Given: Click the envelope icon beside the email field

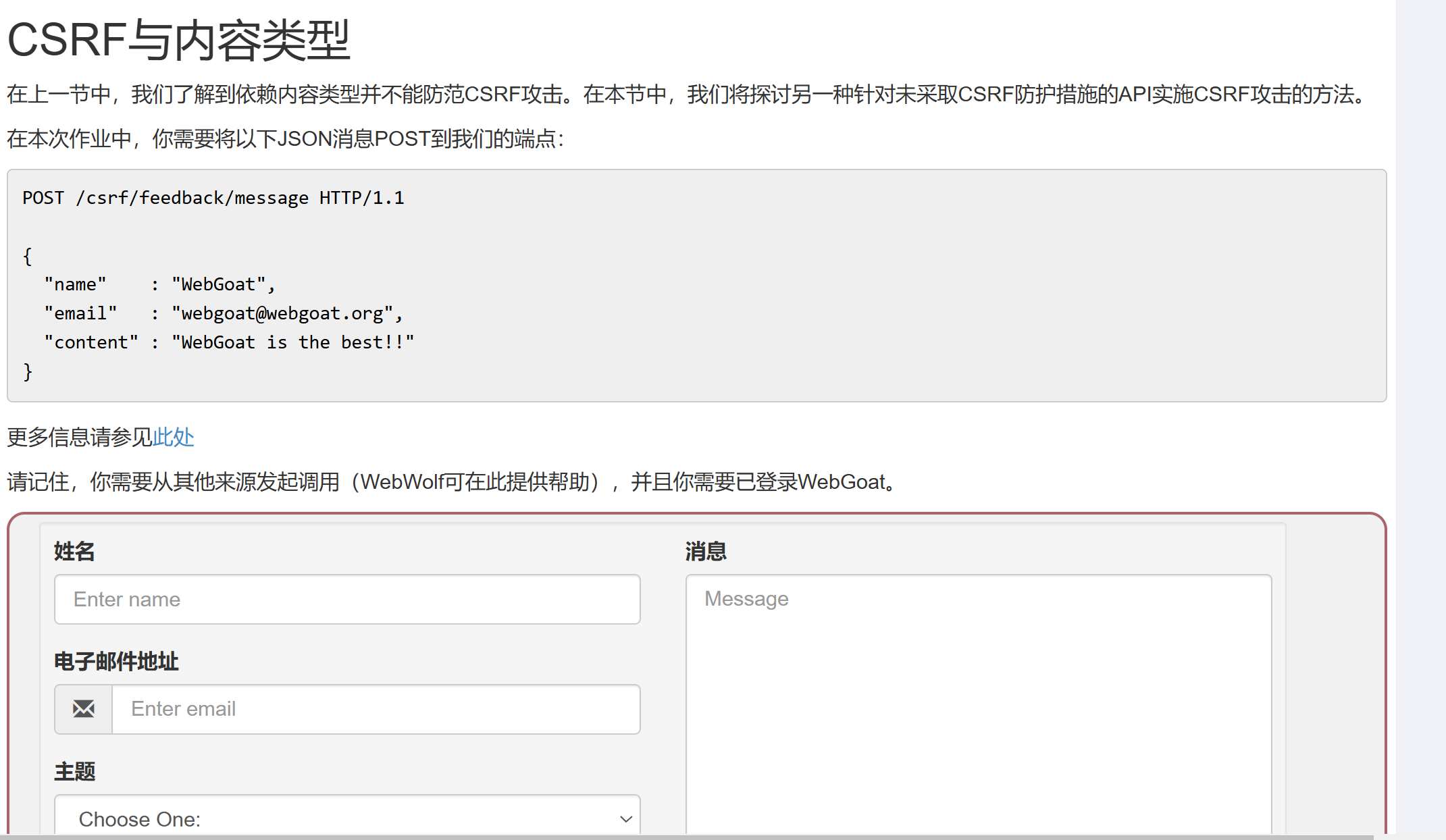Looking at the screenshot, I should tap(83, 709).
